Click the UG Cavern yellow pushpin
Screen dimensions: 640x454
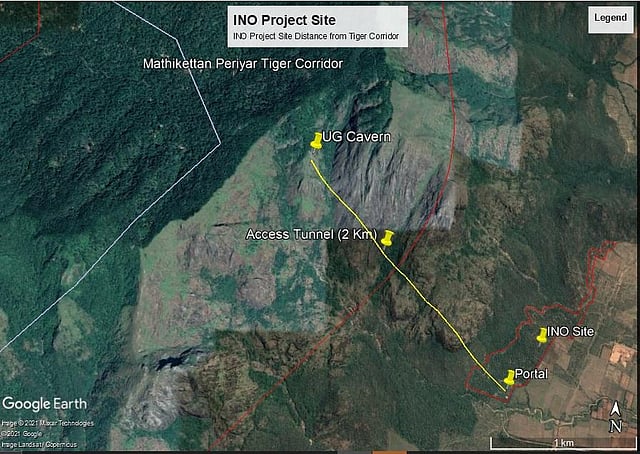[x=316, y=141]
